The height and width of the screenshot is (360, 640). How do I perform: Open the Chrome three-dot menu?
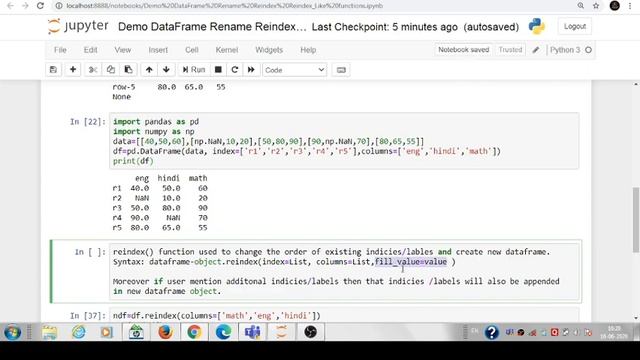click(x=631, y=6)
